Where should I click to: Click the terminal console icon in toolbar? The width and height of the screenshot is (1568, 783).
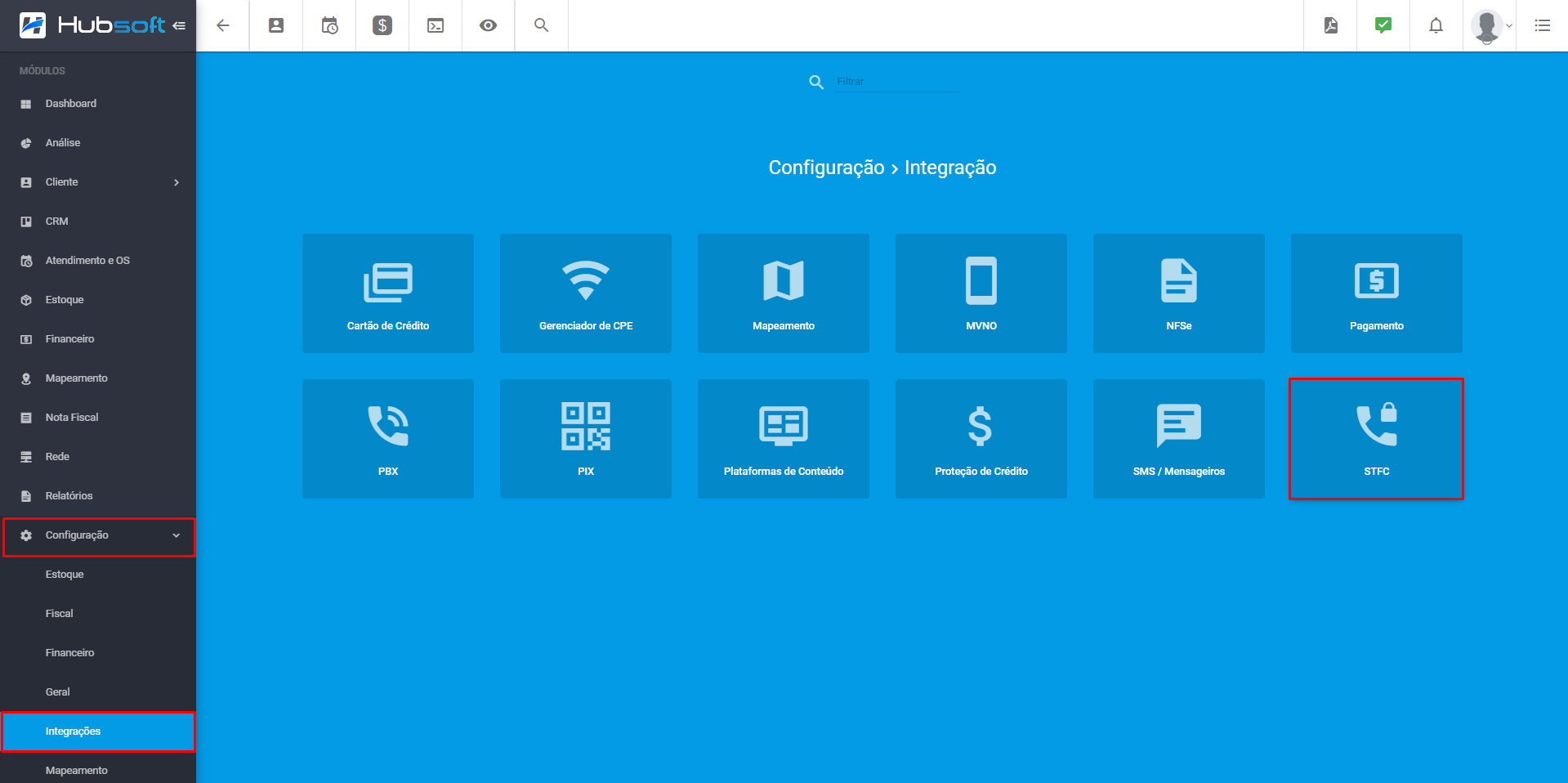coord(436,25)
